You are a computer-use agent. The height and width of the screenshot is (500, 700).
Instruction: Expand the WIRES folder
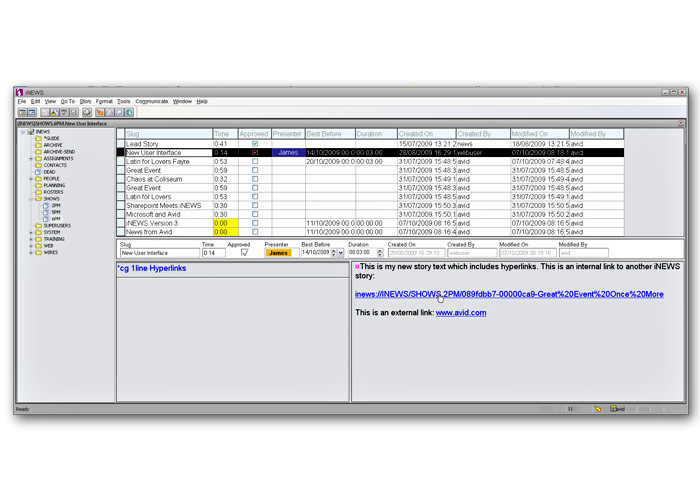click(x=31, y=252)
